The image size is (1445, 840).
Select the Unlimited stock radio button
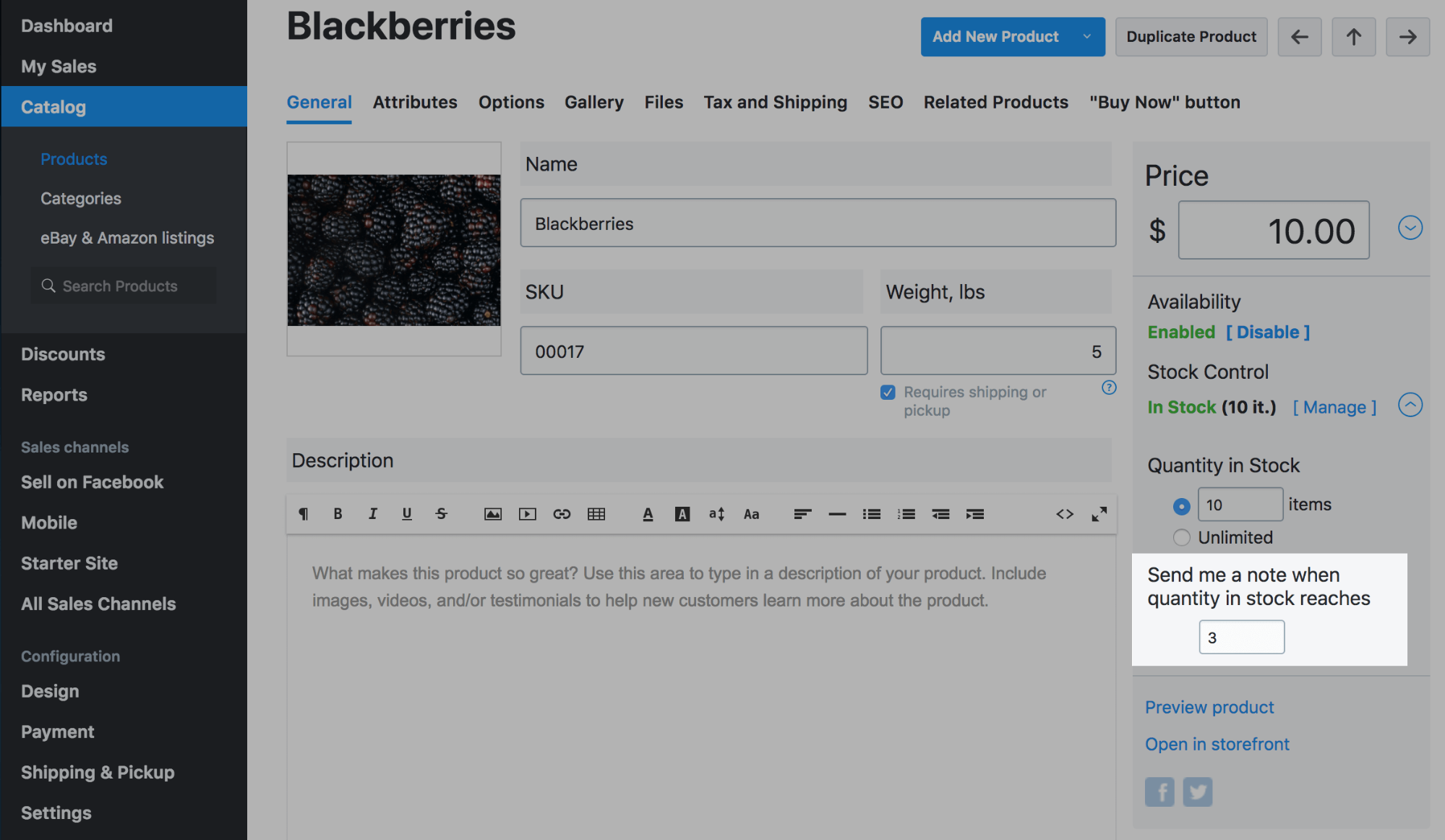1181,537
